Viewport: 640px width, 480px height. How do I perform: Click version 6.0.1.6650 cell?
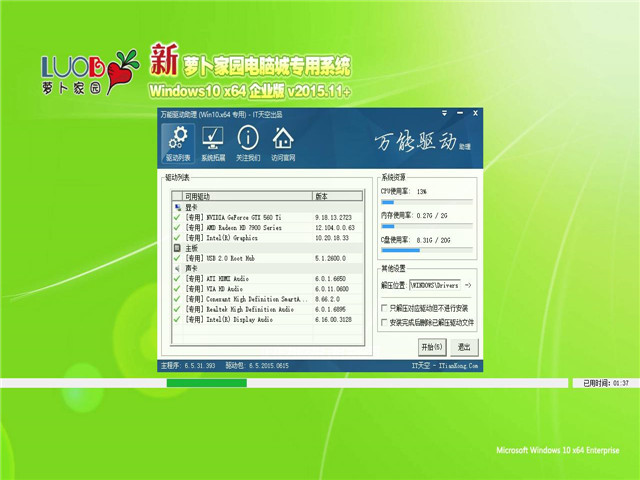(330, 279)
